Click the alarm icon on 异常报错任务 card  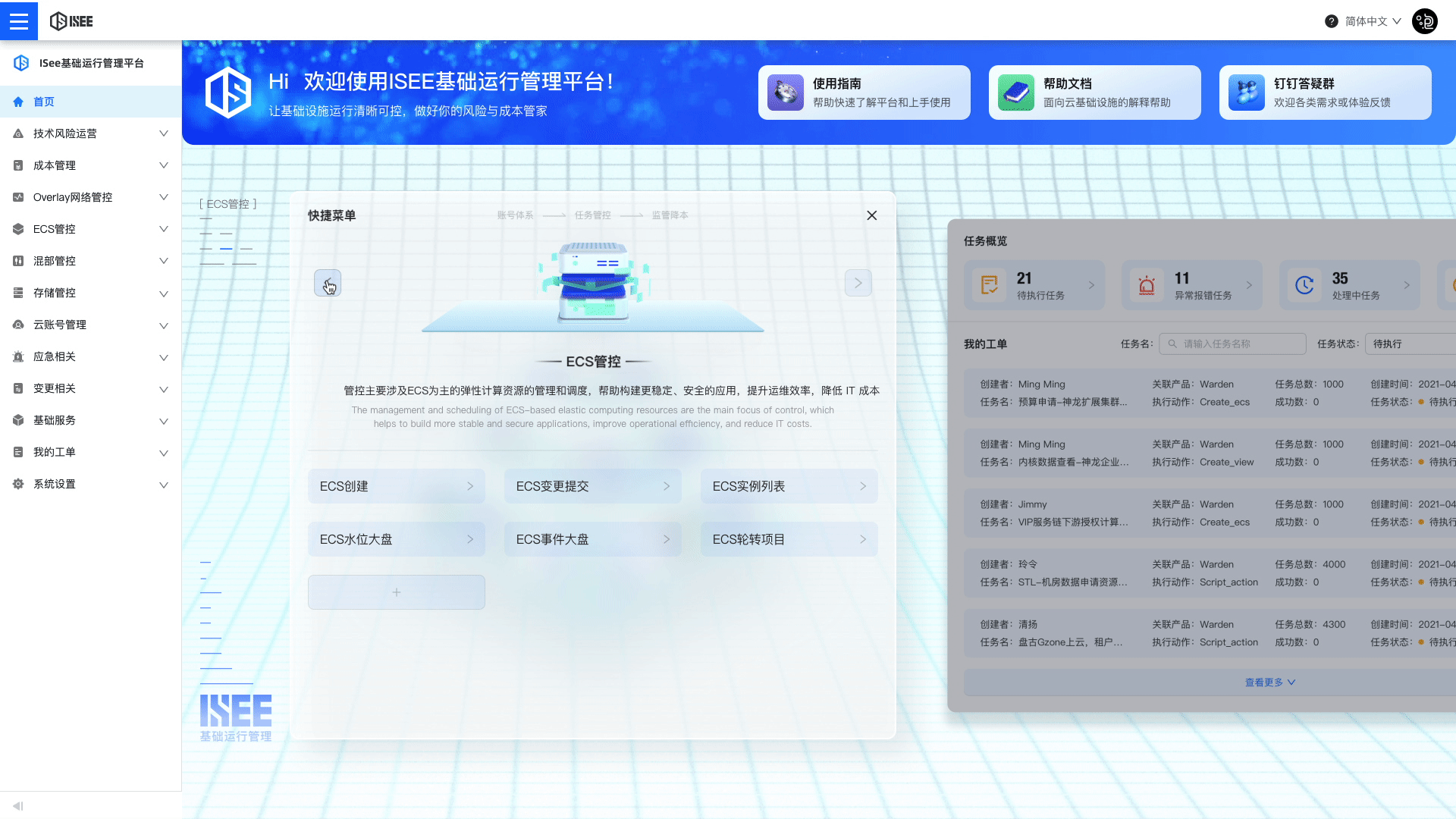pyautogui.click(x=1146, y=285)
